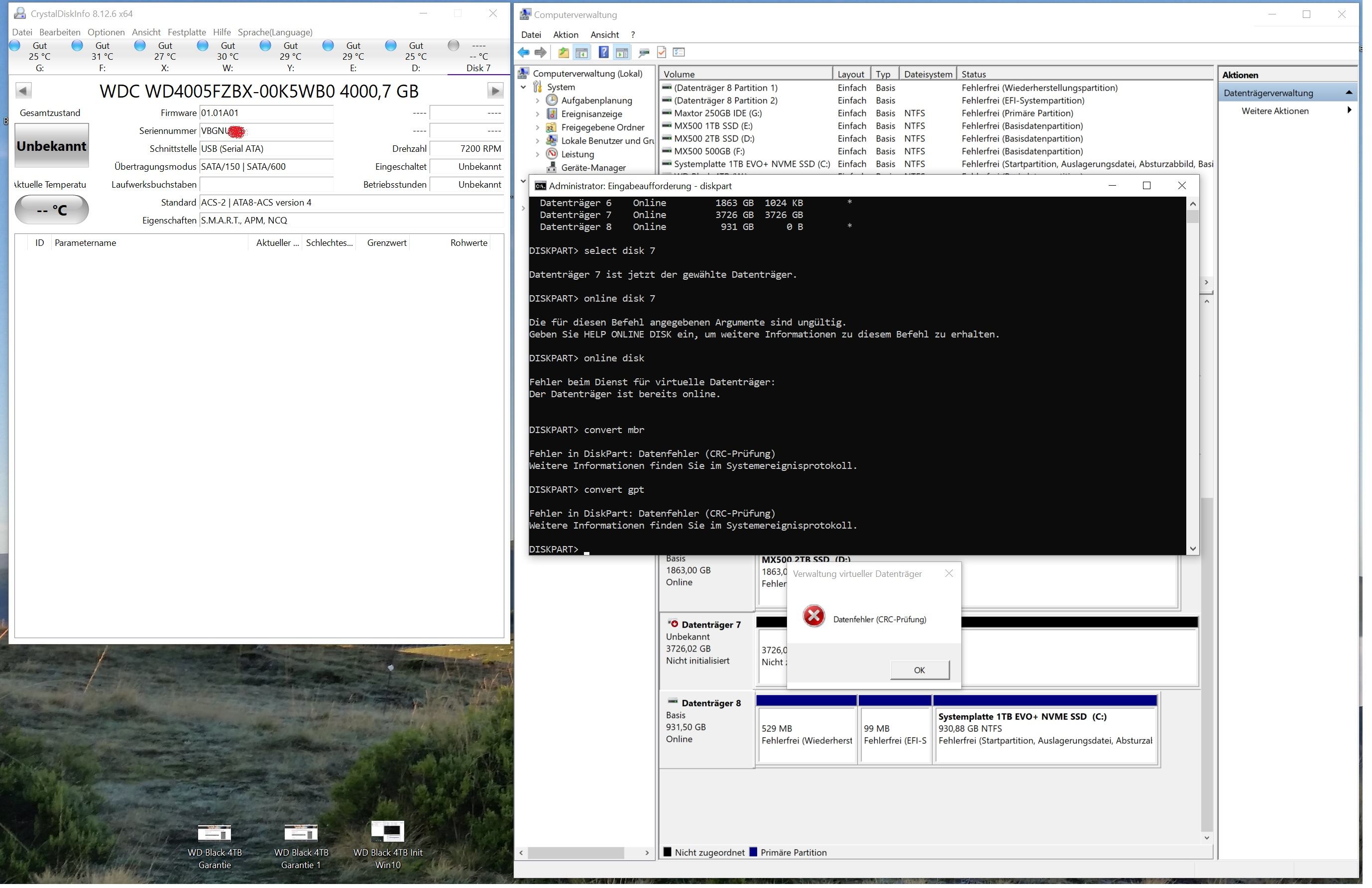1372x888 pixels.
Task: Click the Firmware field showing 01.01A01
Action: tap(266, 113)
